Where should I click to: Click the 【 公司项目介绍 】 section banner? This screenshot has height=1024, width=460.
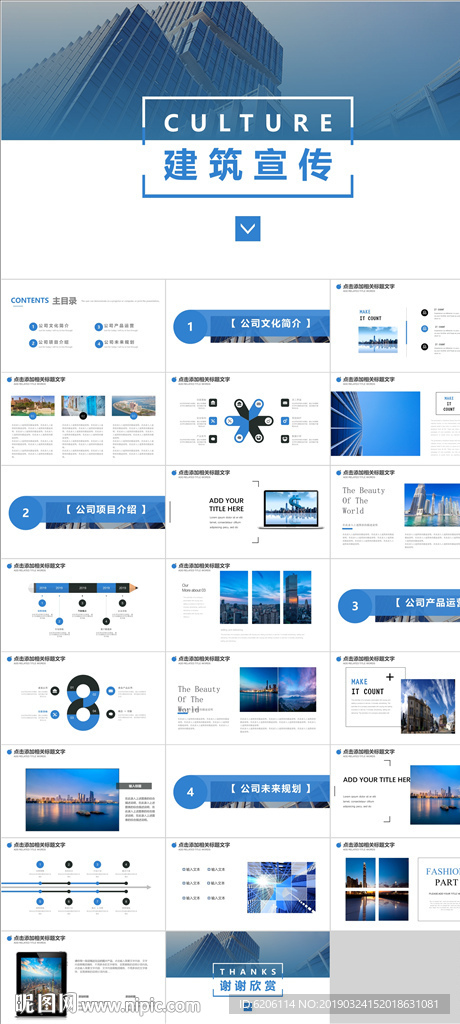pyautogui.click(x=105, y=509)
